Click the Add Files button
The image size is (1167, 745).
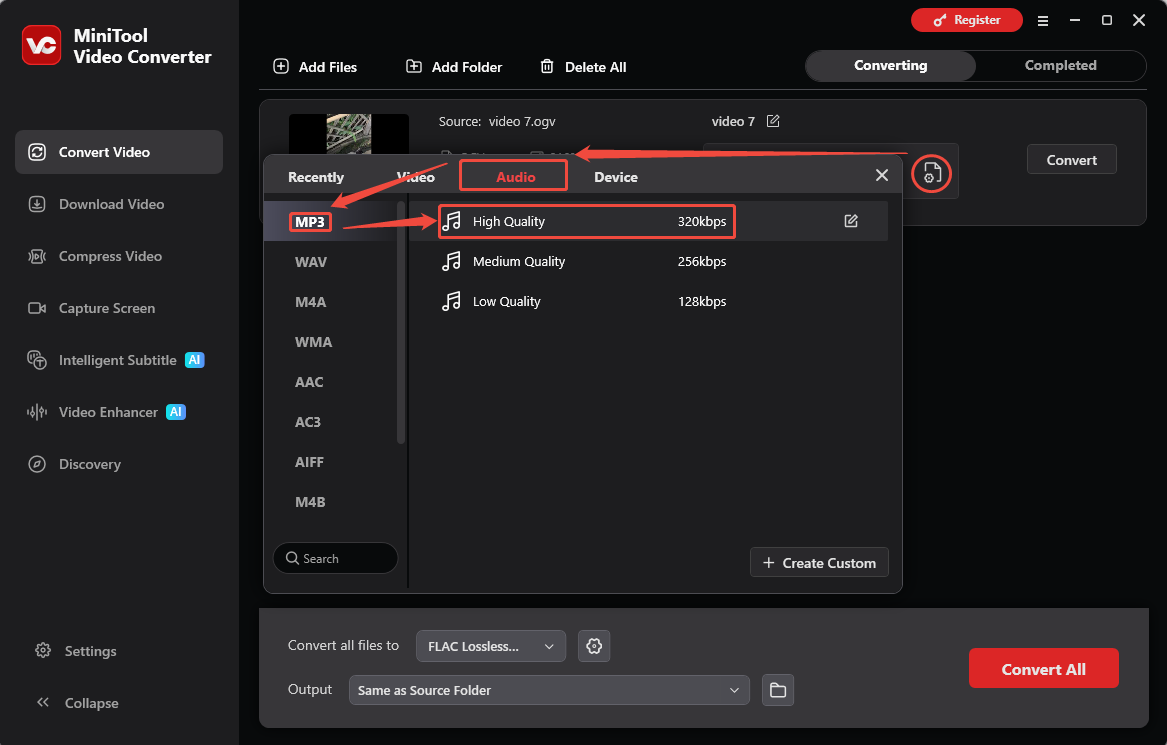pos(315,67)
